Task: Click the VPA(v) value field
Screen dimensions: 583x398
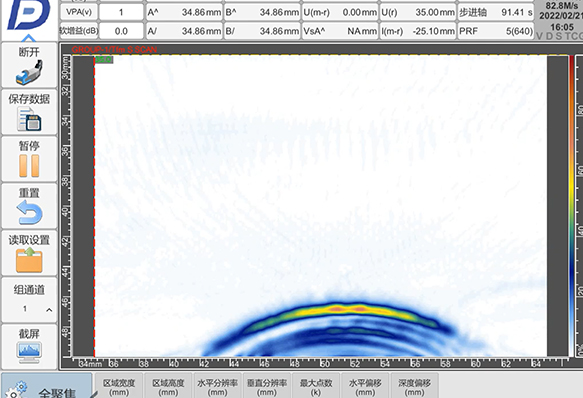Action: click(121, 12)
